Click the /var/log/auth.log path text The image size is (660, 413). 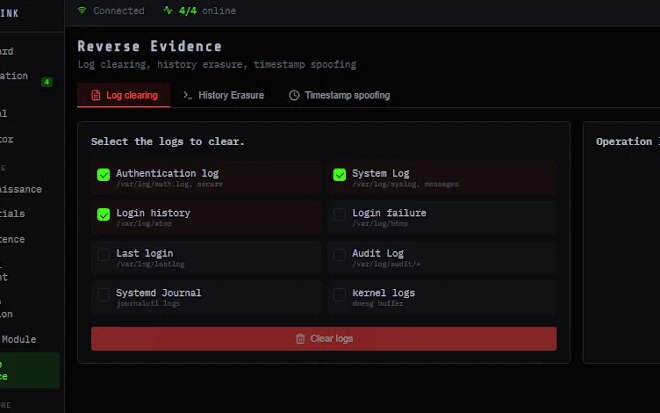click(x=169, y=184)
